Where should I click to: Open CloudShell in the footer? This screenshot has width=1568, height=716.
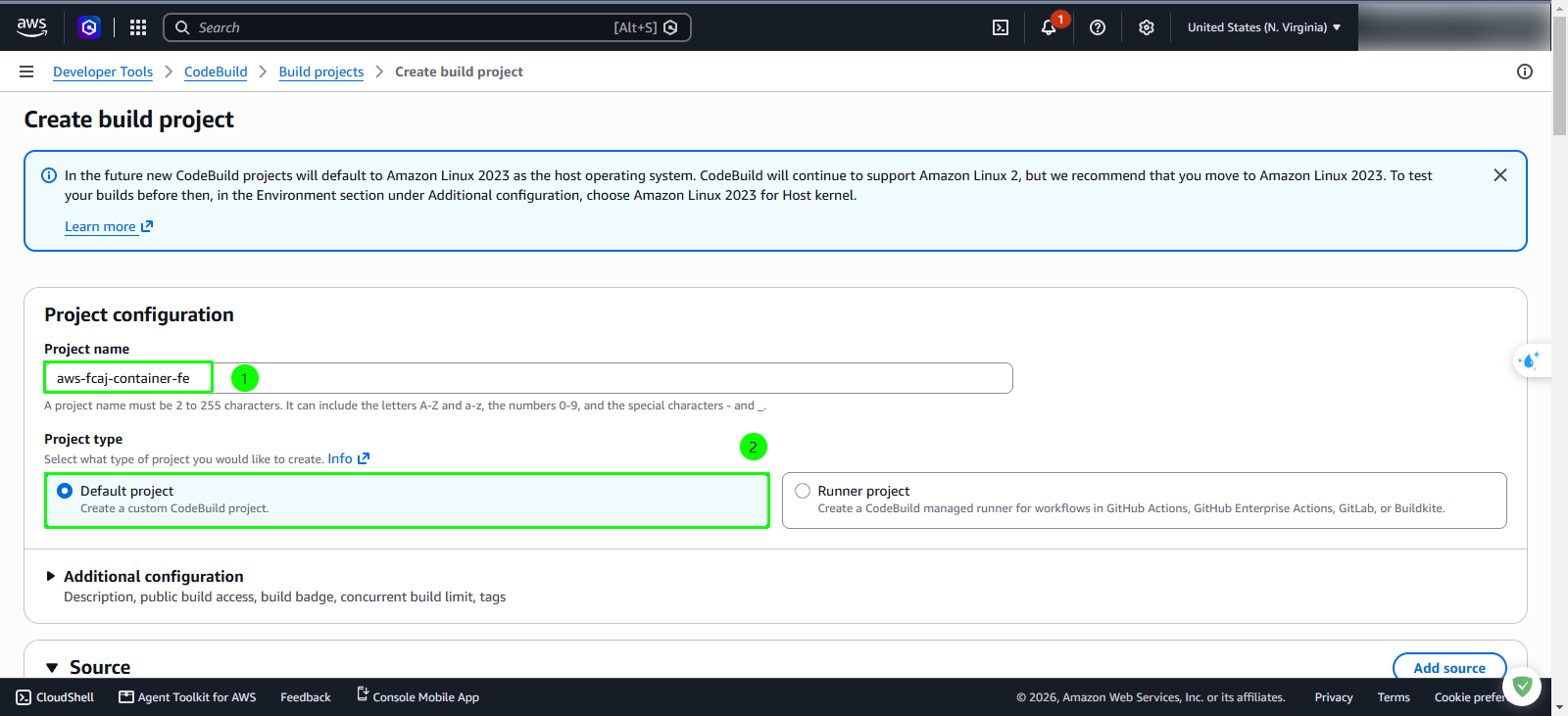56,697
